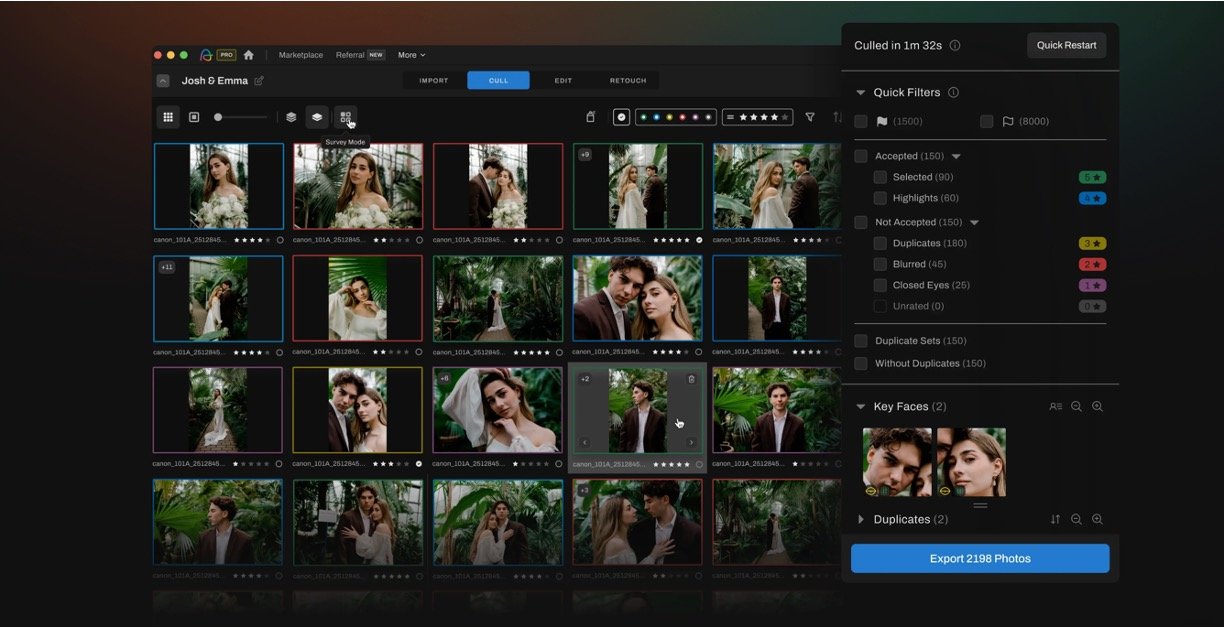
Task: Click the Export 2198 Photos button
Action: (x=979, y=558)
